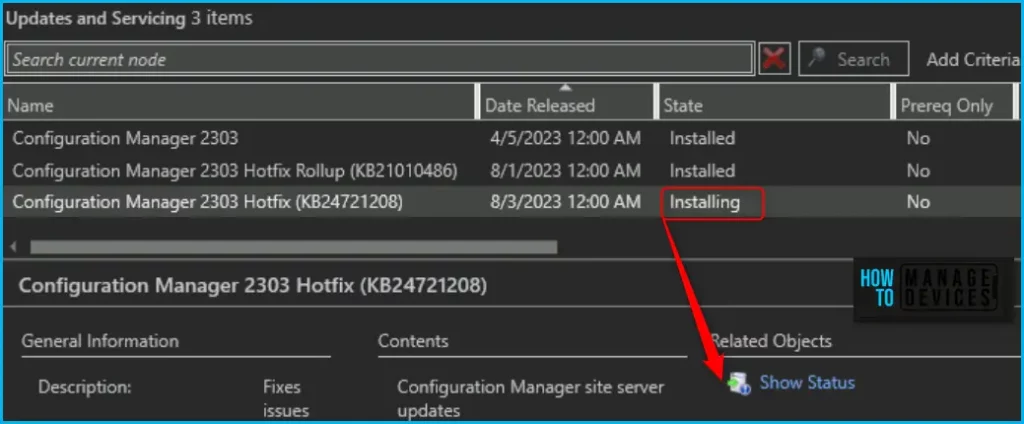Click Configuration Manager site server updates text
This screenshot has height=424, width=1024.
(x=530, y=399)
